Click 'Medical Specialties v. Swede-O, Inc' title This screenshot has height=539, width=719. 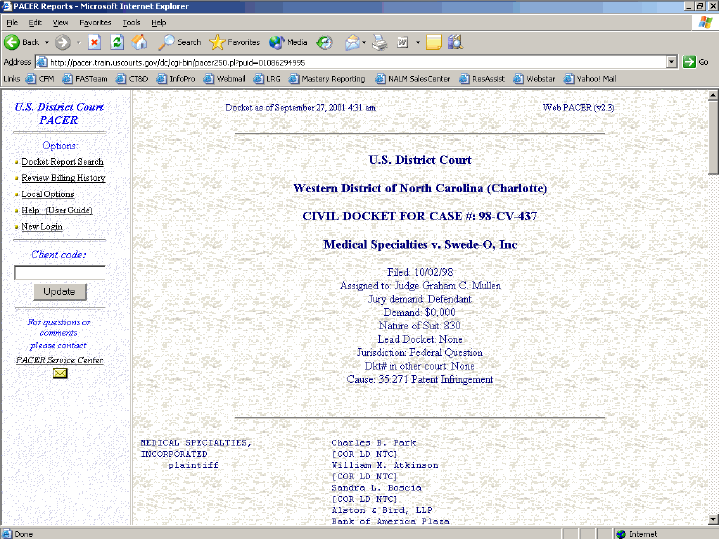click(x=420, y=244)
